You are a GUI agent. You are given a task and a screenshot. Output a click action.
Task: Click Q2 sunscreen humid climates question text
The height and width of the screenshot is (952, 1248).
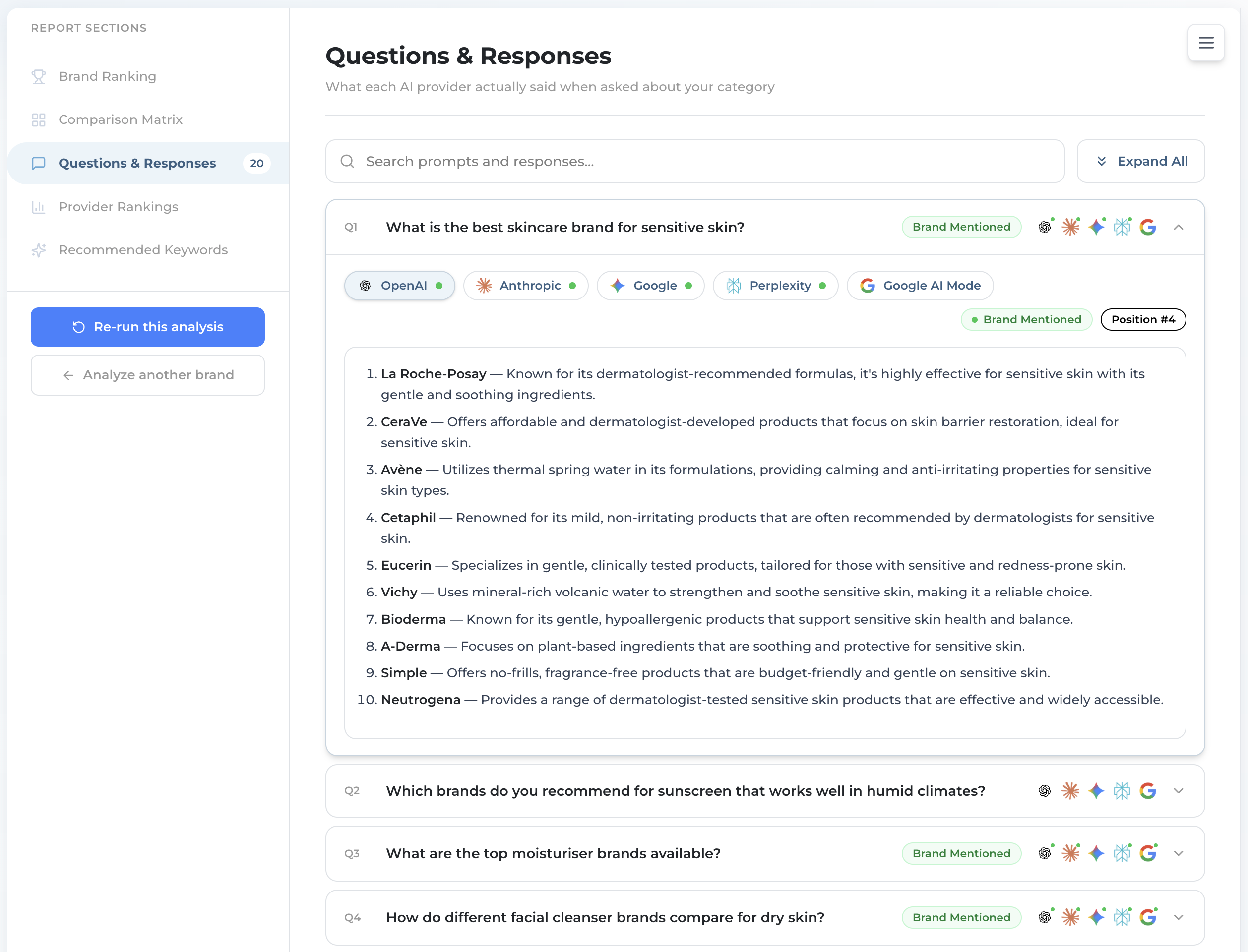[x=685, y=791]
